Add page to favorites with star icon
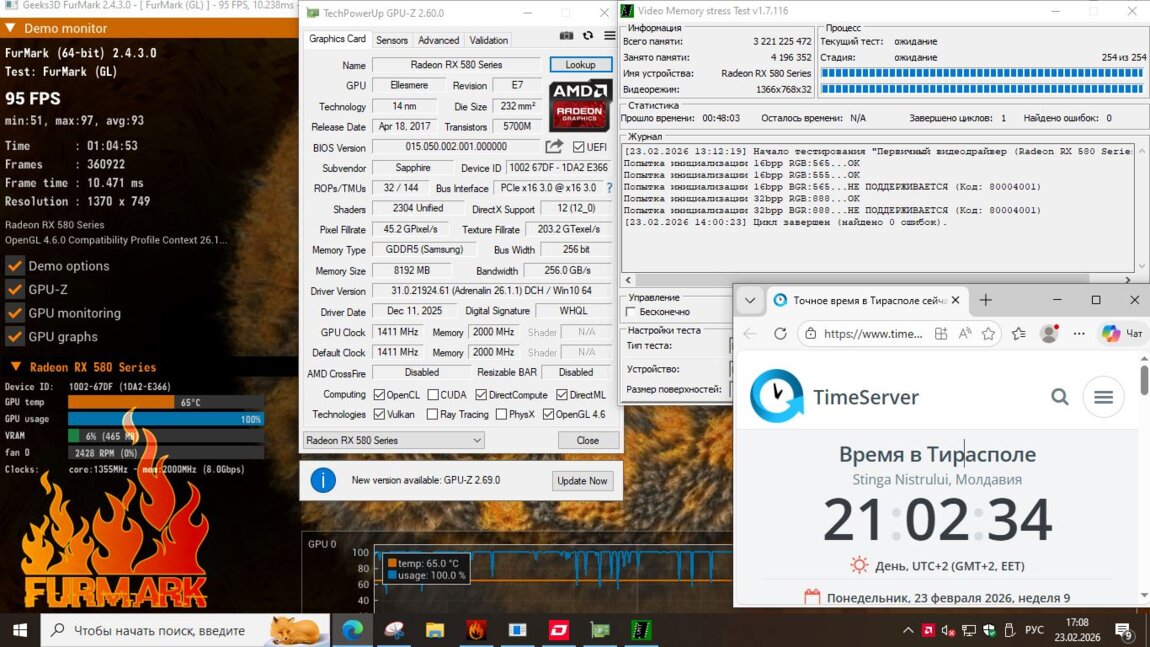 click(x=988, y=334)
